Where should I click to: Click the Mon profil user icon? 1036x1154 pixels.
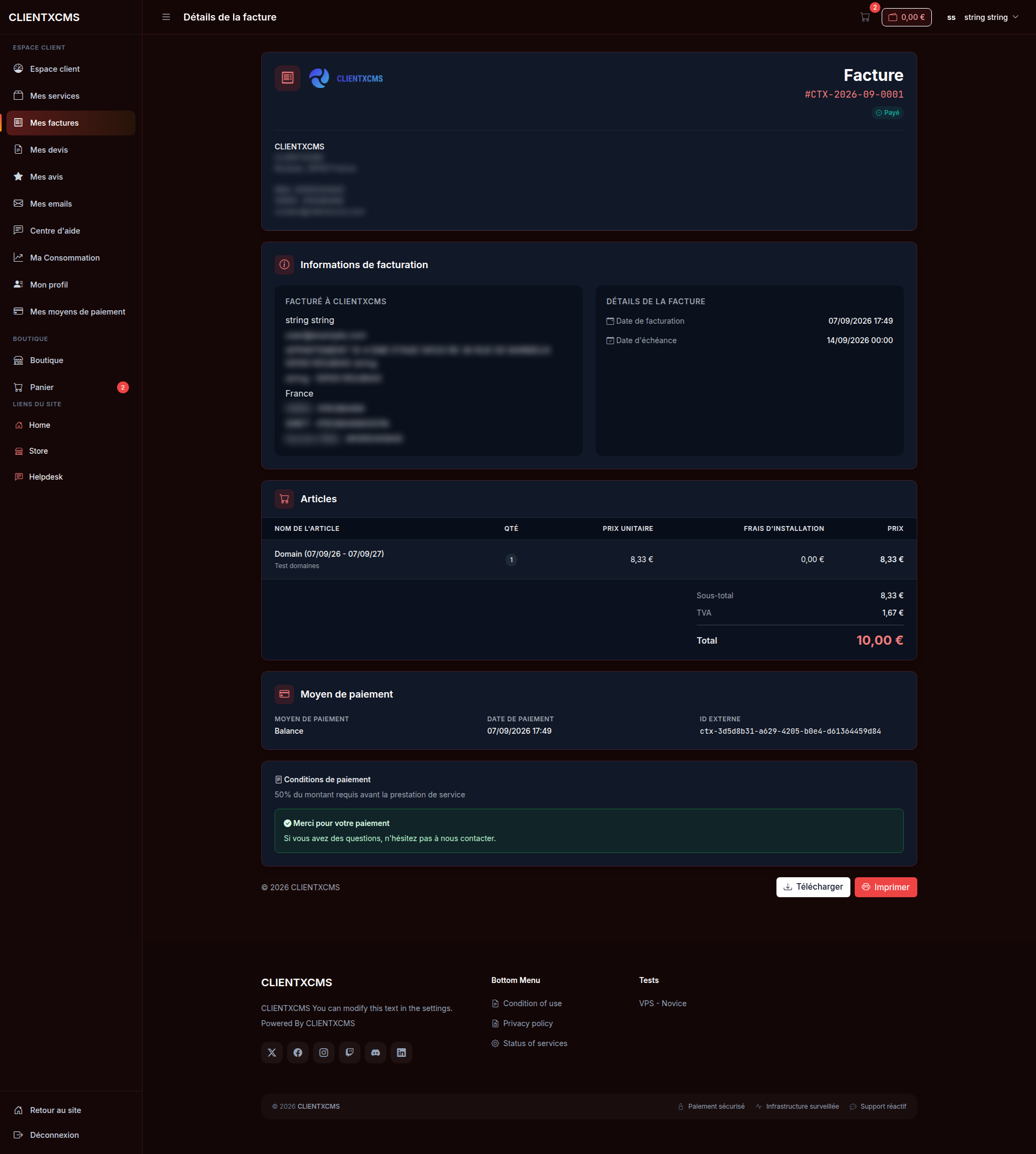(18, 284)
